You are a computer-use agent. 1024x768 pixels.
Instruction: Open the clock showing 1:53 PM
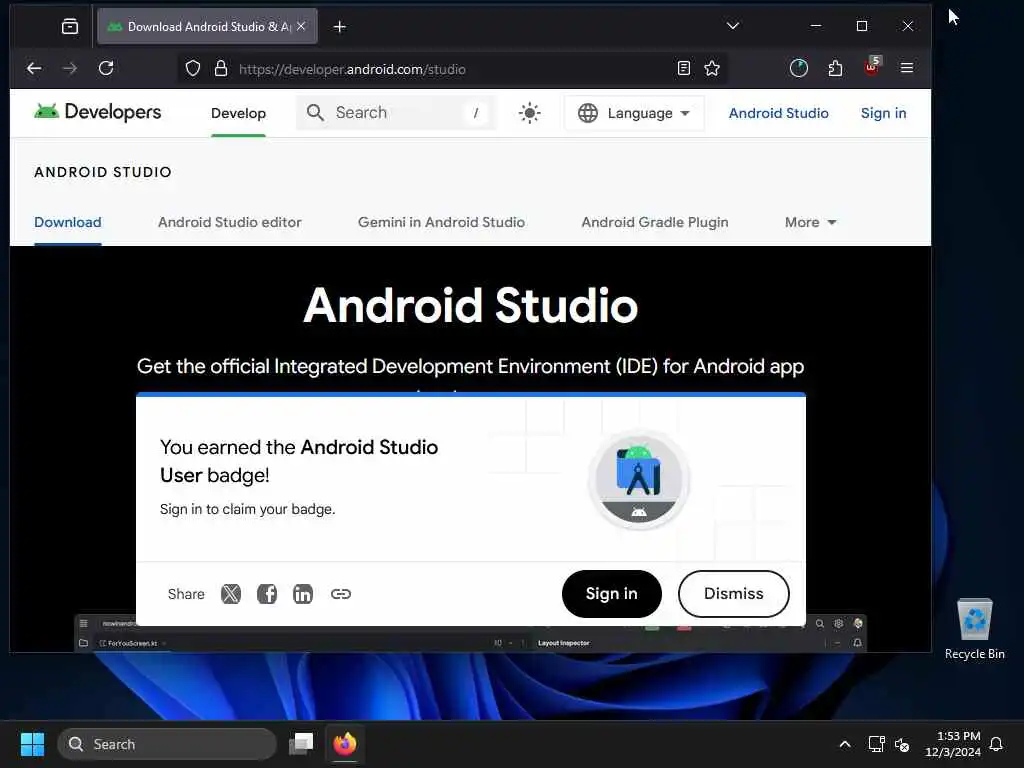click(953, 744)
